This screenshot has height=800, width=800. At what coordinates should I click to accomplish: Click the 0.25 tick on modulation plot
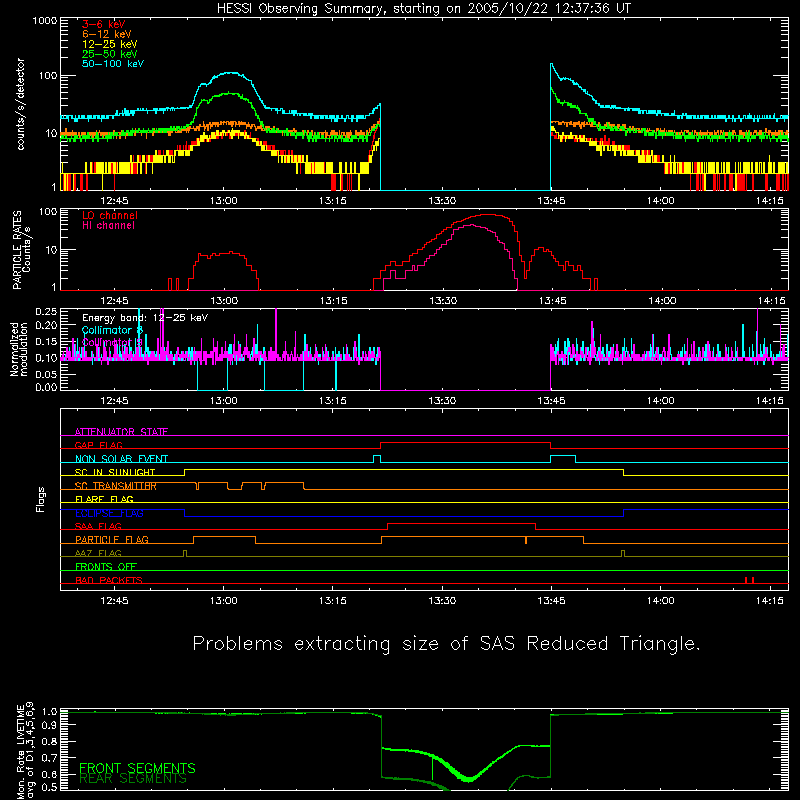(46, 311)
